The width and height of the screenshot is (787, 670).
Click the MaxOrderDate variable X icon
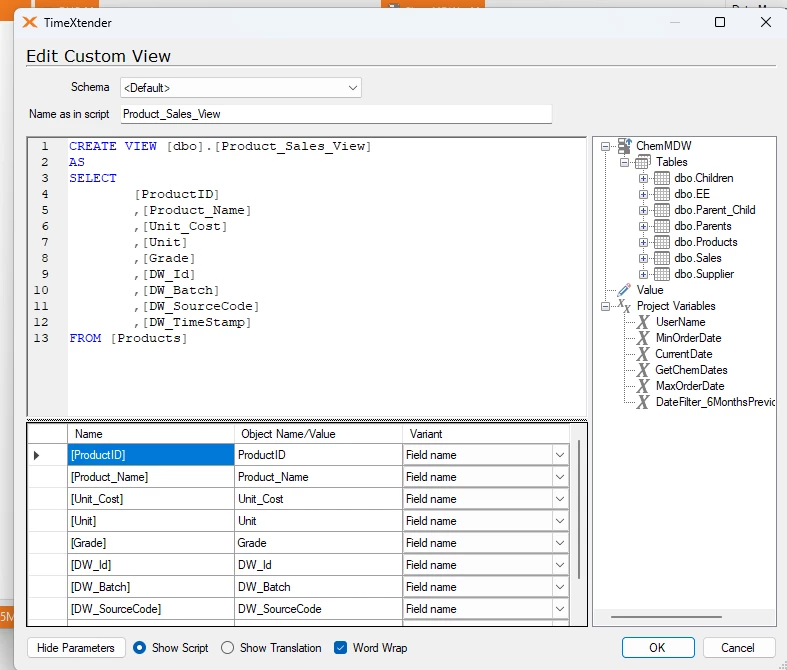(643, 386)
